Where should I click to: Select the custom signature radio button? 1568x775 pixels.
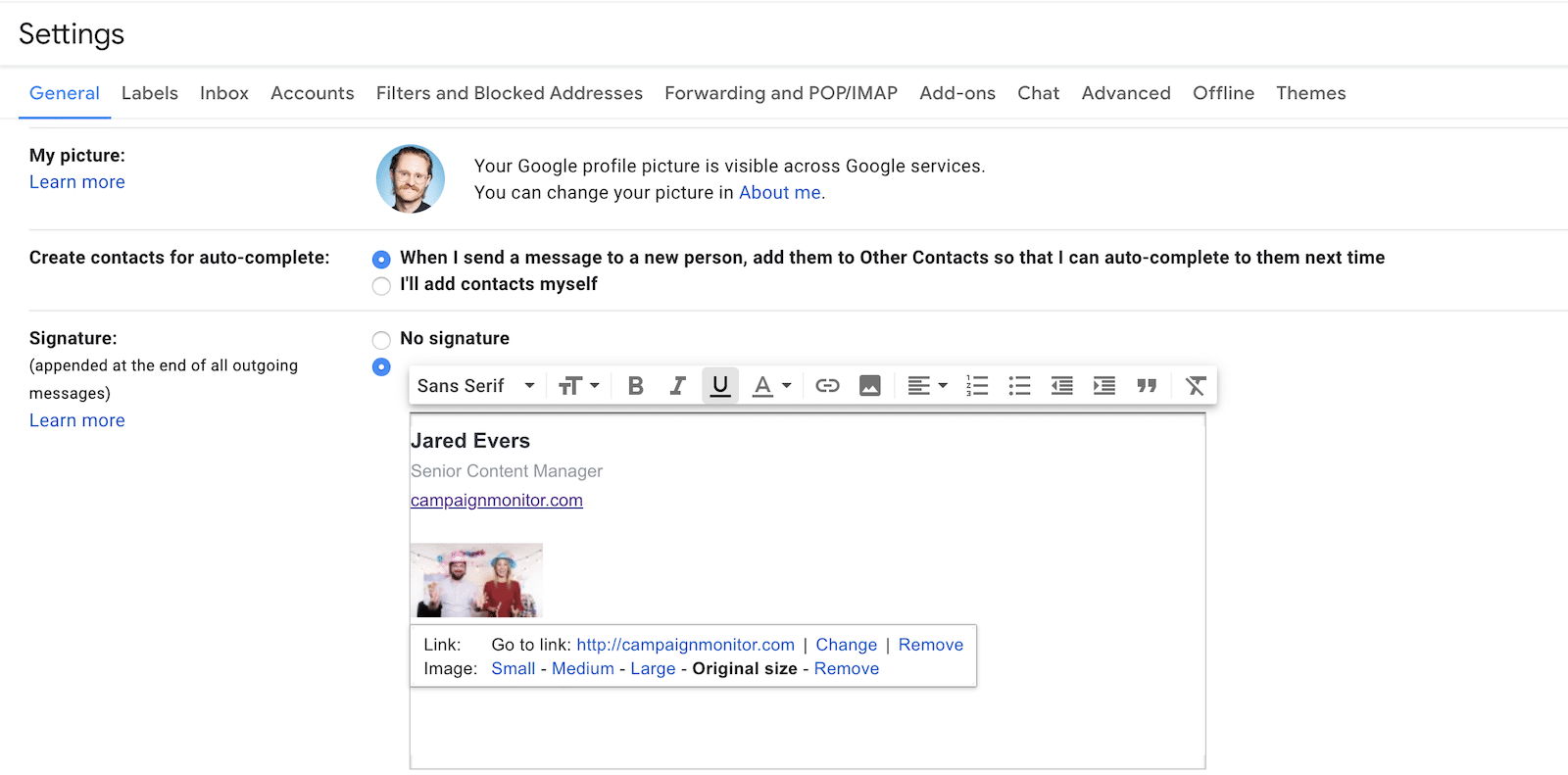[x=381, y=367]
